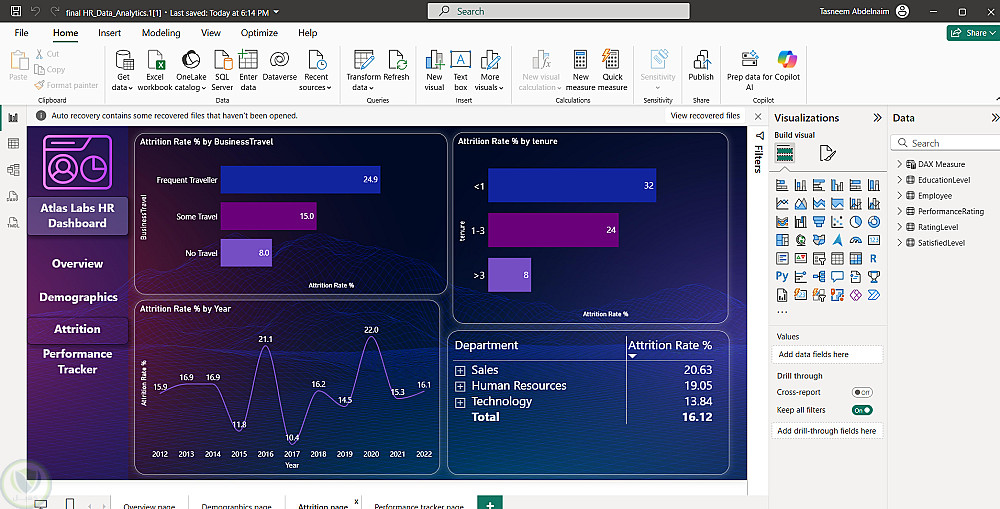
Task: Pick the Scatter chart visual
Action: coord(837,222)
